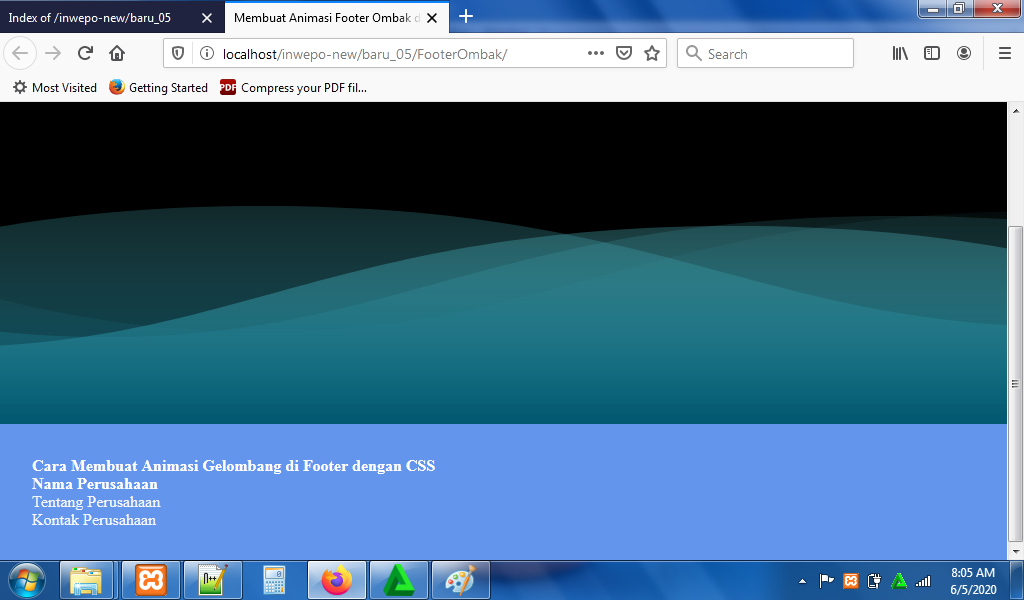Open the green triangle app in taskbar

click(x=398, y=580)
